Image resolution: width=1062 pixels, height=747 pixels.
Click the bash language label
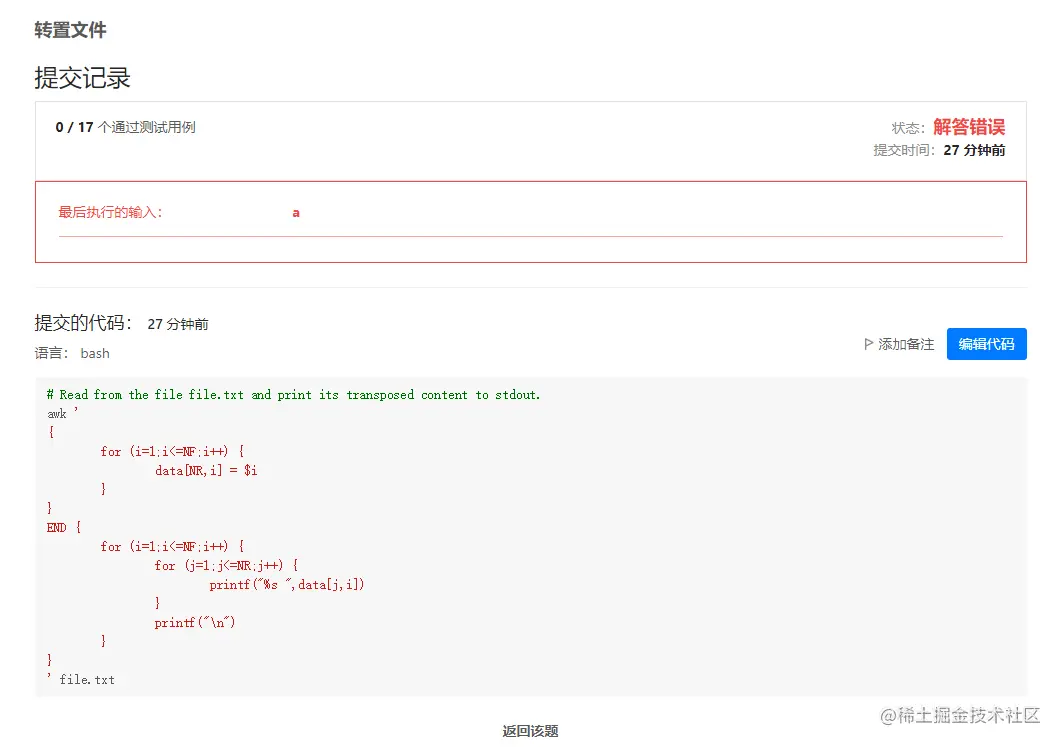coord(95,353)
